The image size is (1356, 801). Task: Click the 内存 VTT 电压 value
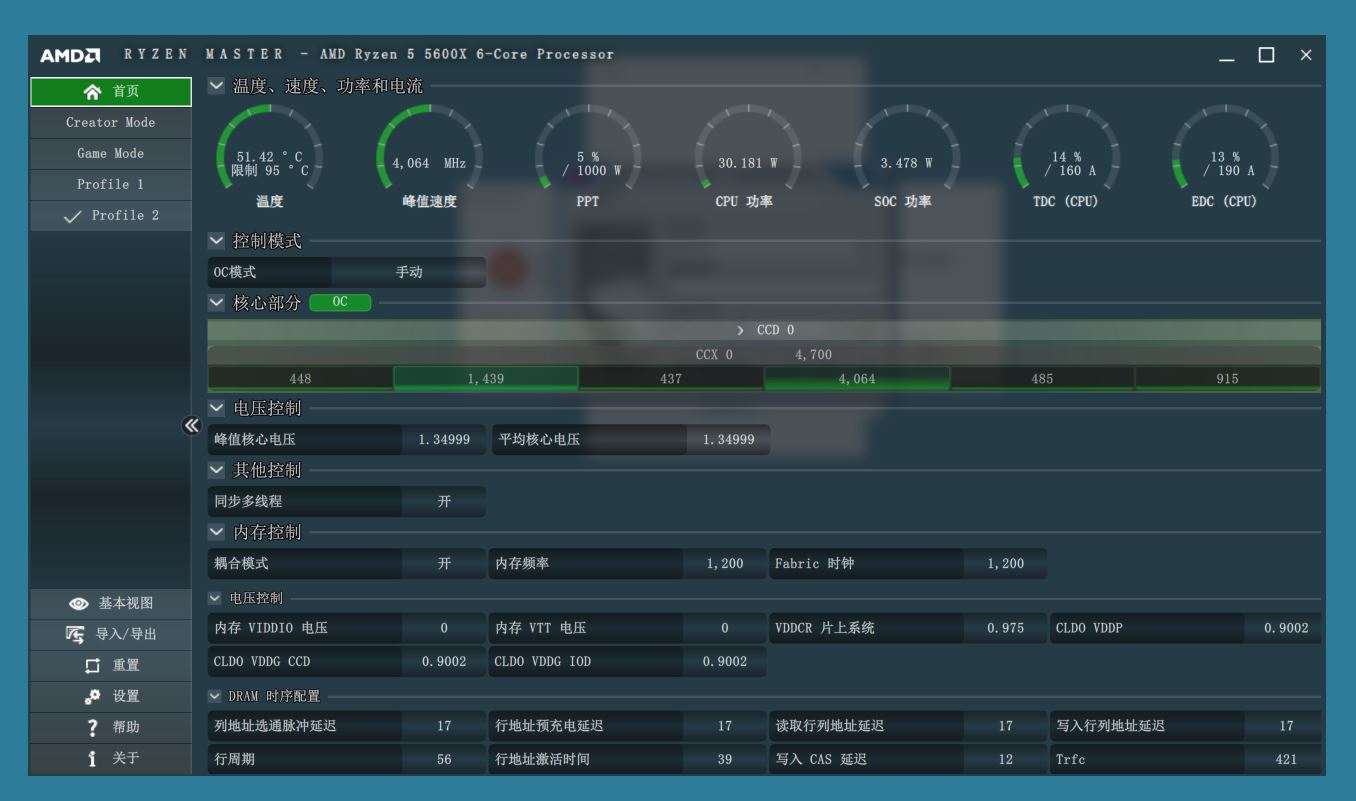pos(725,628)
